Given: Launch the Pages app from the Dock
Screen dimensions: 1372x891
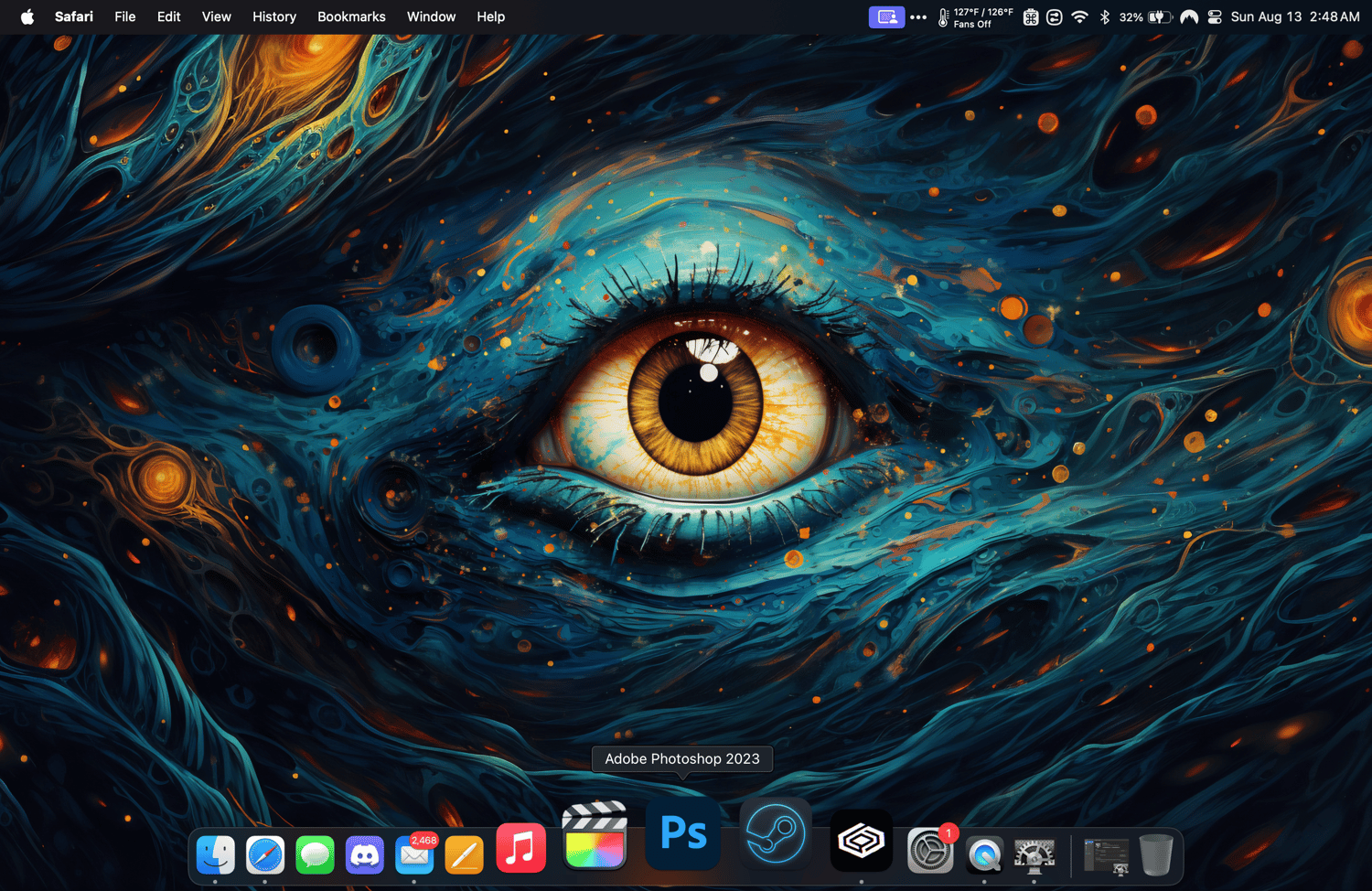Looking at the screenshot, I should (x=464, y=854).
